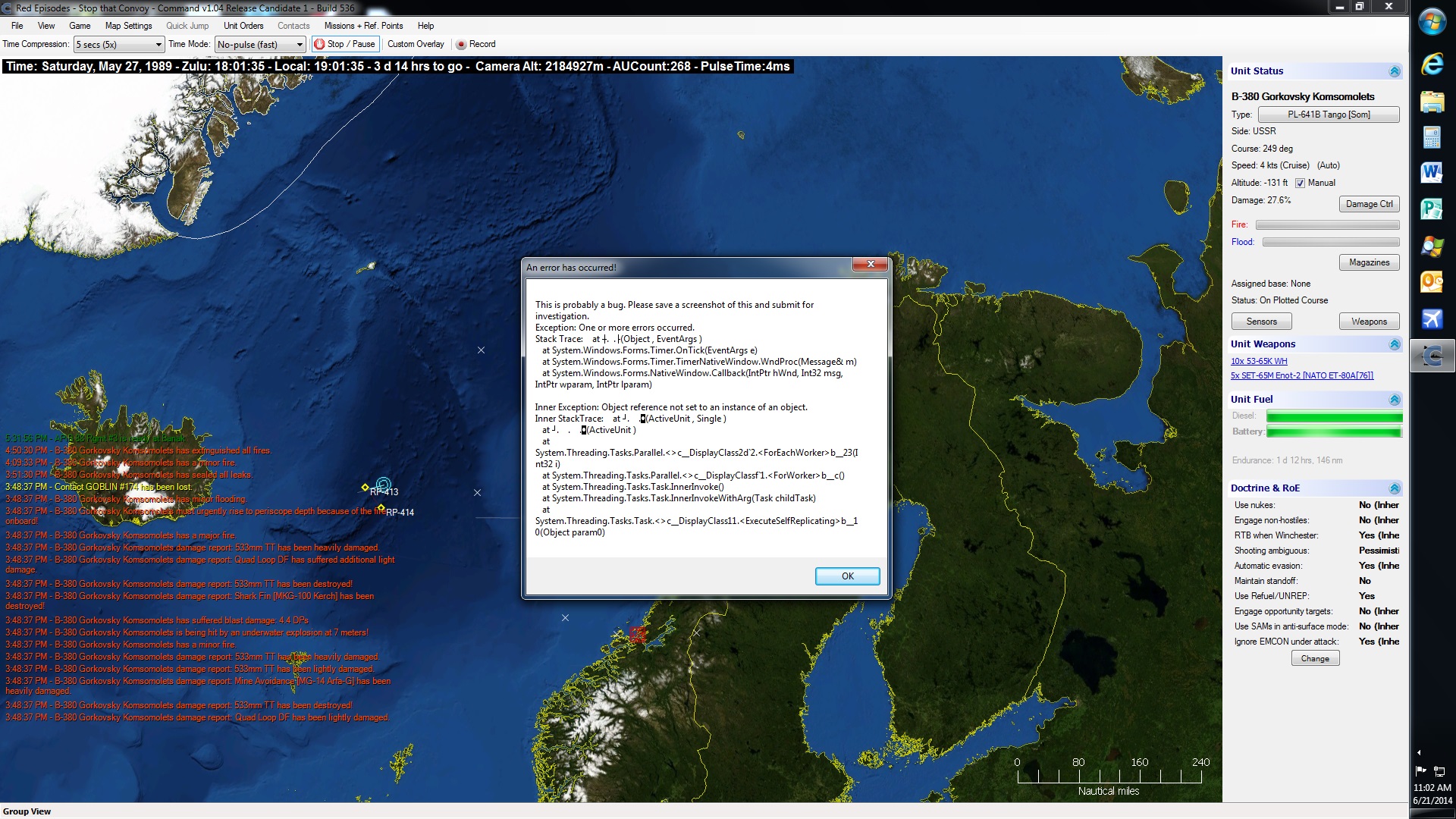Image resolution: width=1456 pixels, height=819 pixels.
Task: Click the Command app taskbar icon
Action: point(1432,356)
